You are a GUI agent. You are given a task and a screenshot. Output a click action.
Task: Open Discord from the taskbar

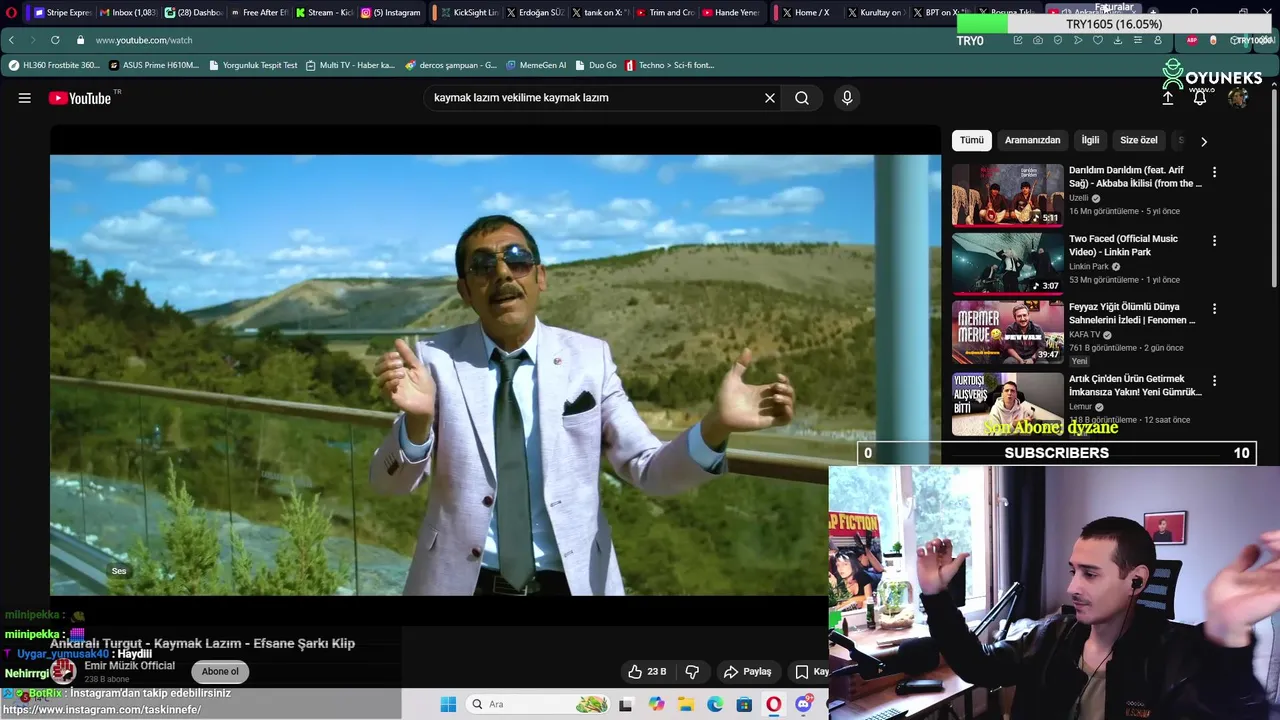point(803,704)
